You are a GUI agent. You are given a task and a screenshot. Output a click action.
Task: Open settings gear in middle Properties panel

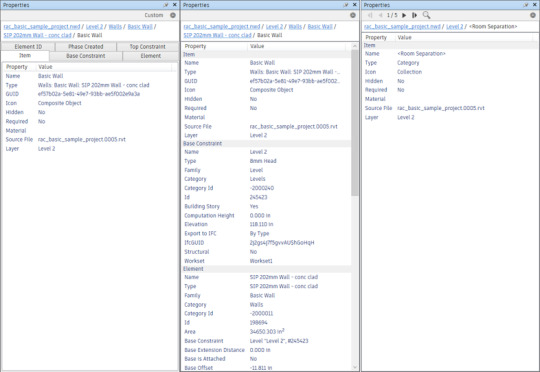353,15
